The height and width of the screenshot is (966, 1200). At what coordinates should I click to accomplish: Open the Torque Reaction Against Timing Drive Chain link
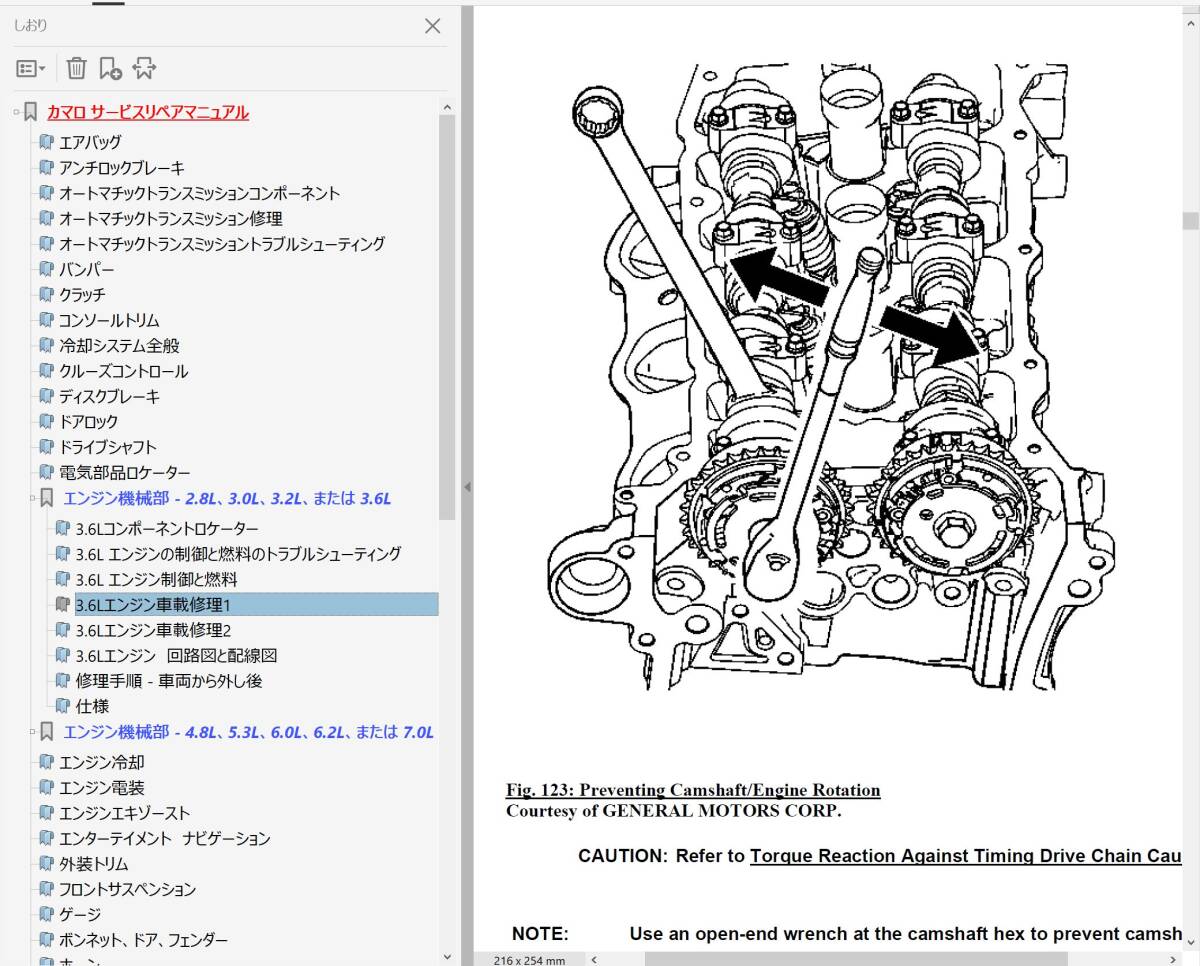coord(965,856)
